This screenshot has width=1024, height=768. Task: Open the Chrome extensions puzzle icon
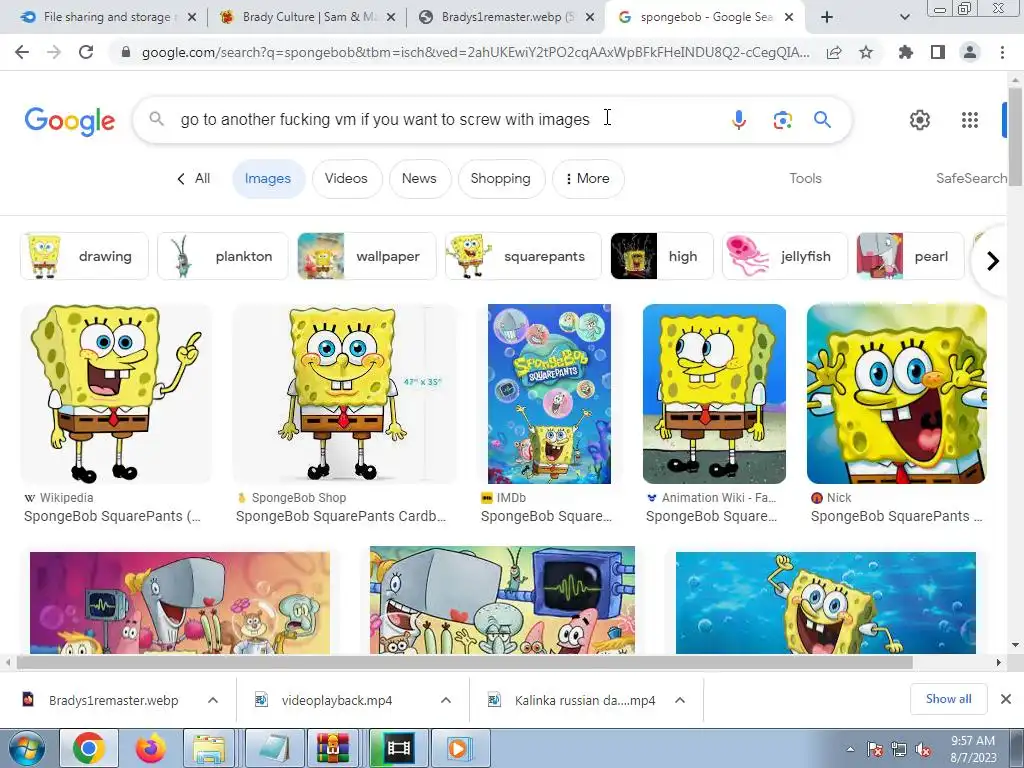click(x=906, y=52)
